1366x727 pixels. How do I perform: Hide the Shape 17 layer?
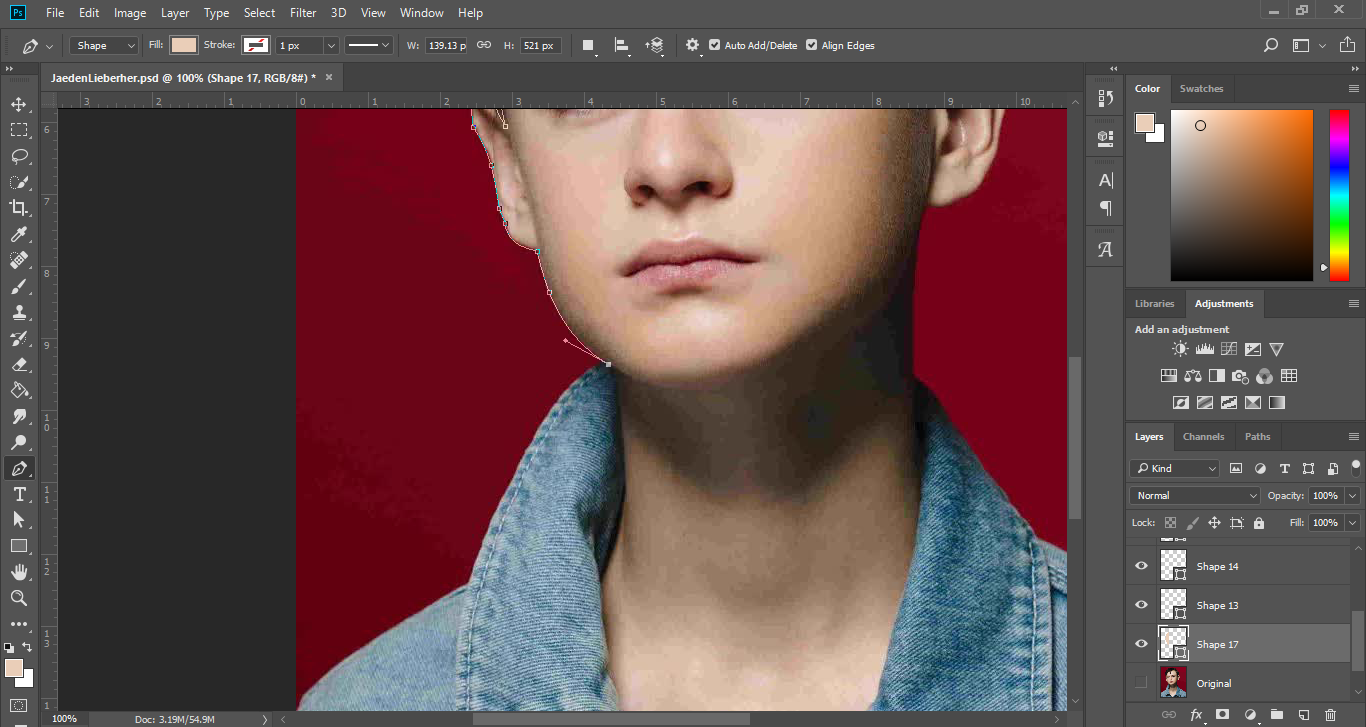(1141, 644)
